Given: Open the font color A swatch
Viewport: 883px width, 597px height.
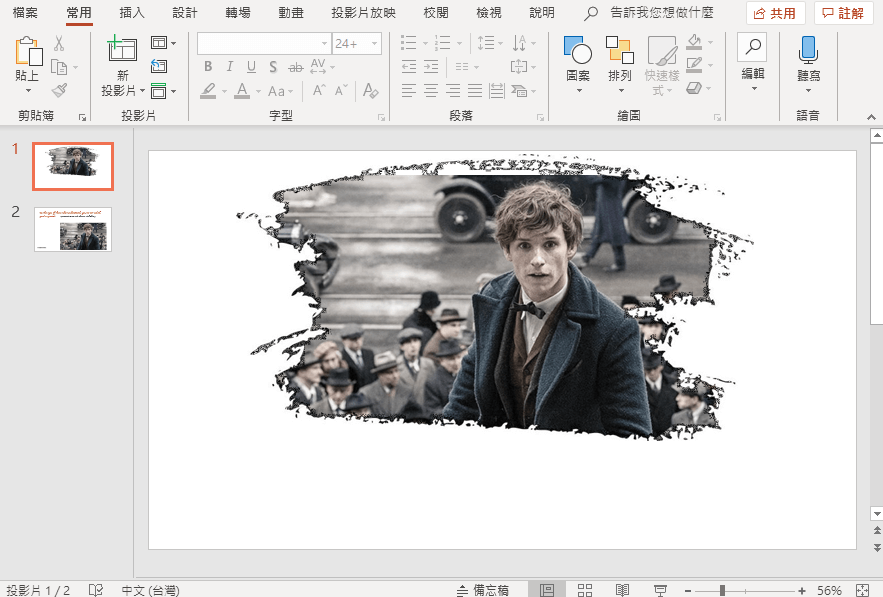Looking at the screenshot, I should (x=242, y=91).
